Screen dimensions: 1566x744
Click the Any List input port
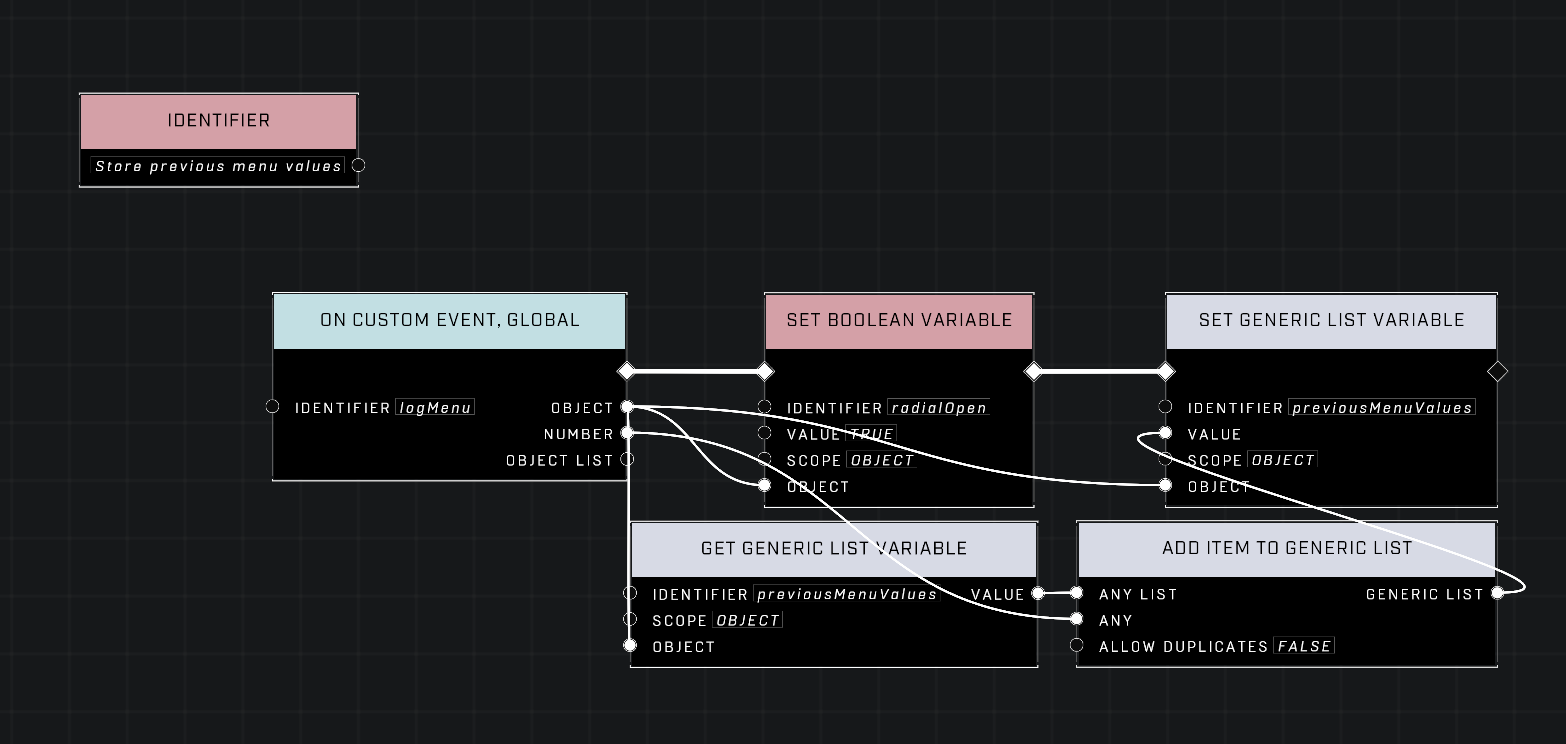[1077, 593]
